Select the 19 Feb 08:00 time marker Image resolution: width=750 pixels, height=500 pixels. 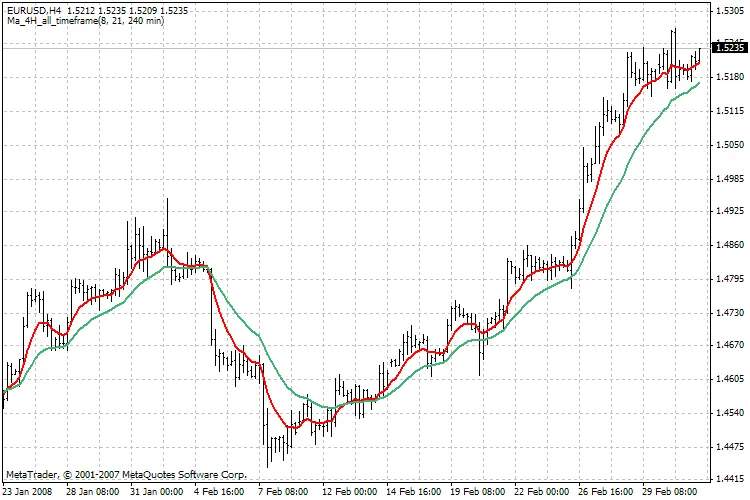click(478, 492)
